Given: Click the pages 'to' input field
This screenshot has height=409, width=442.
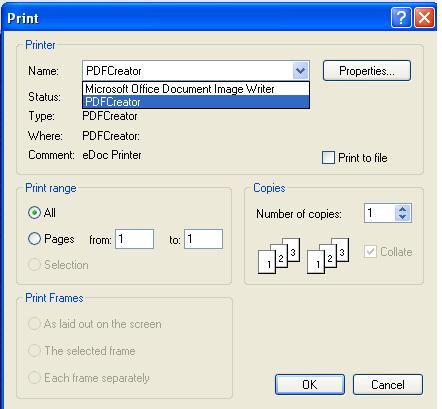Looking at the screenshot, I should 203,239.
